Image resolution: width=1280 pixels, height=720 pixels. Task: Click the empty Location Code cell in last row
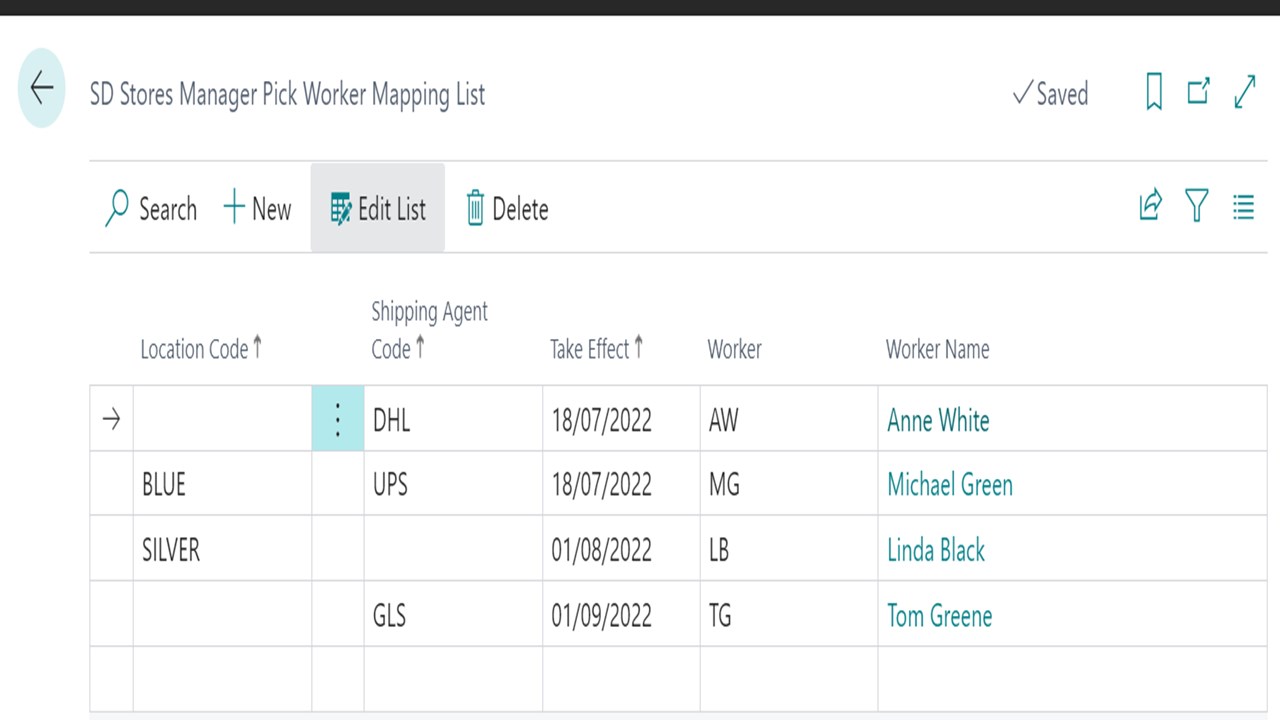(x=221, y=678)
